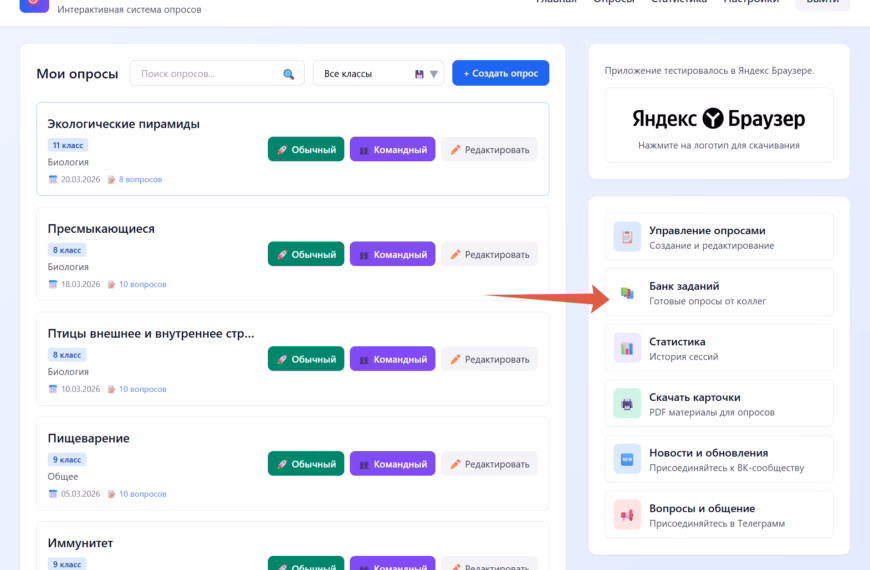The height and width of the screenshot is (570, 870).
Task: Edit the Птицы внешнее и внутреннее poll
Action: coord(489,359)
